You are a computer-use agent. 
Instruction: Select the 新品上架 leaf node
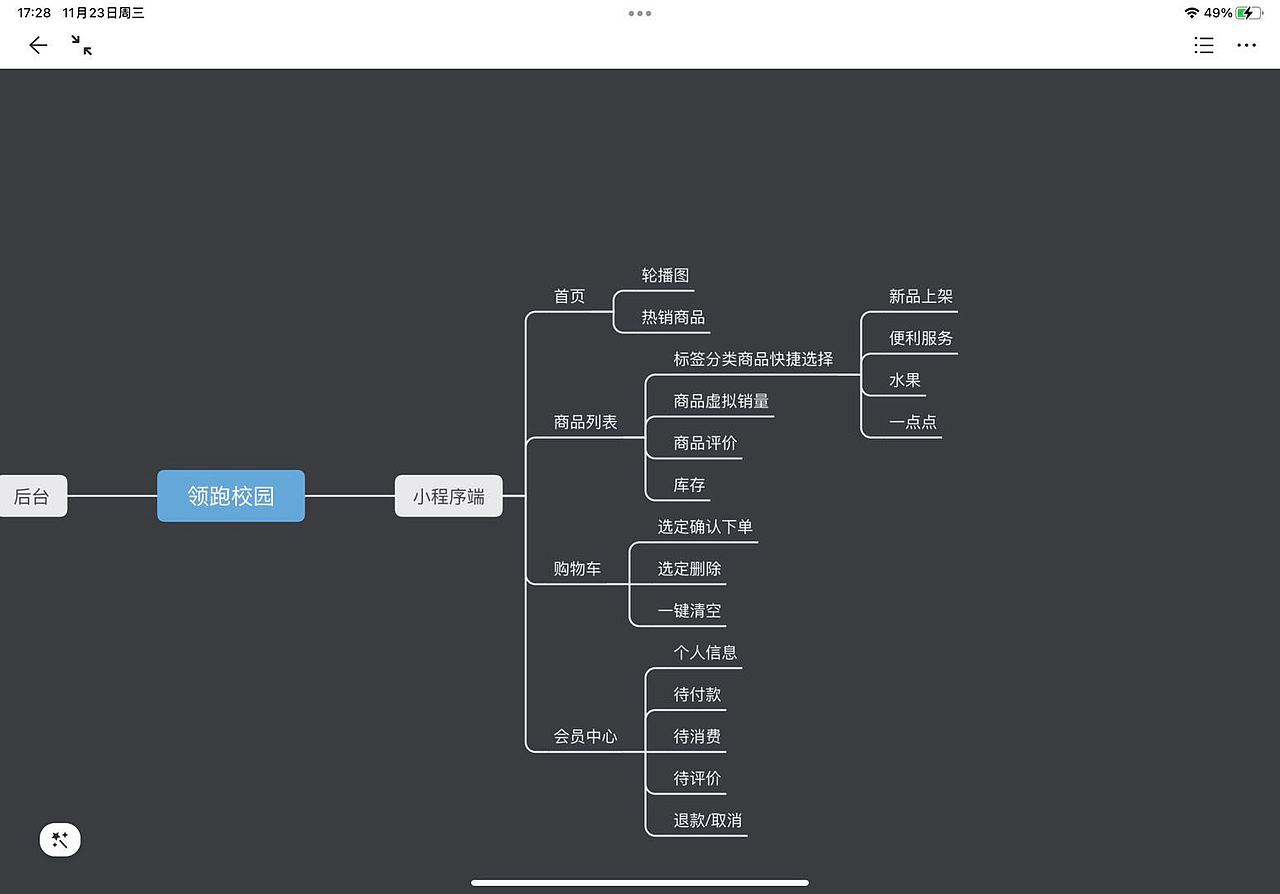pos(919,296)
